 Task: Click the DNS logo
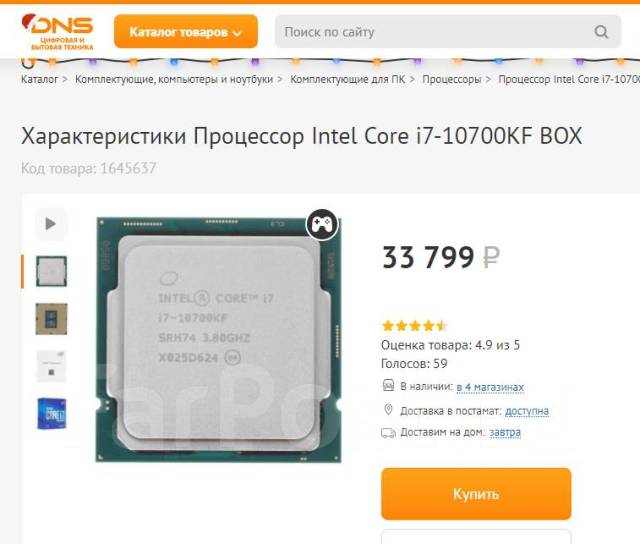click(x=57, y=31)
